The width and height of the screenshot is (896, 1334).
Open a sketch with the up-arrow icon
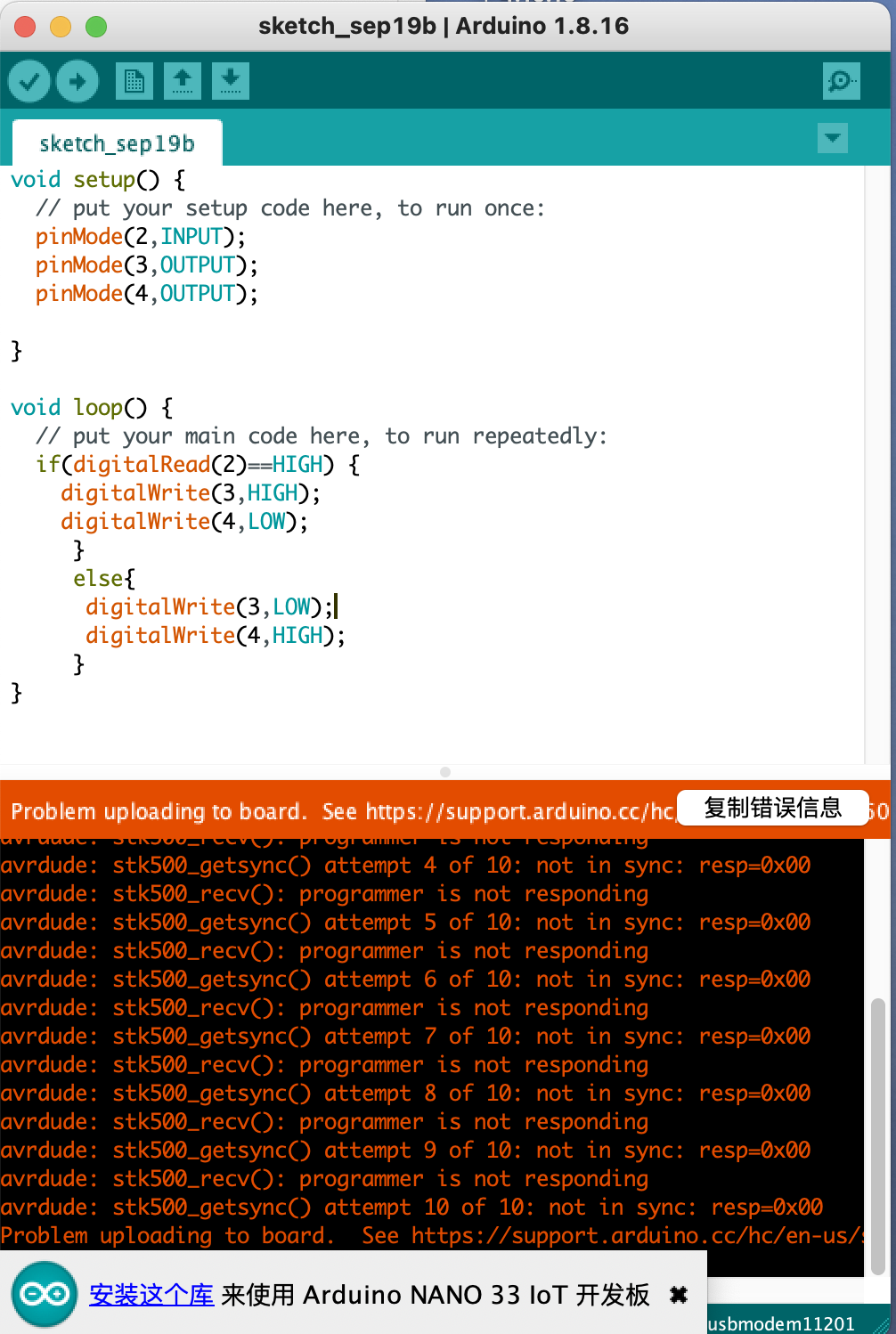point(183,81)
